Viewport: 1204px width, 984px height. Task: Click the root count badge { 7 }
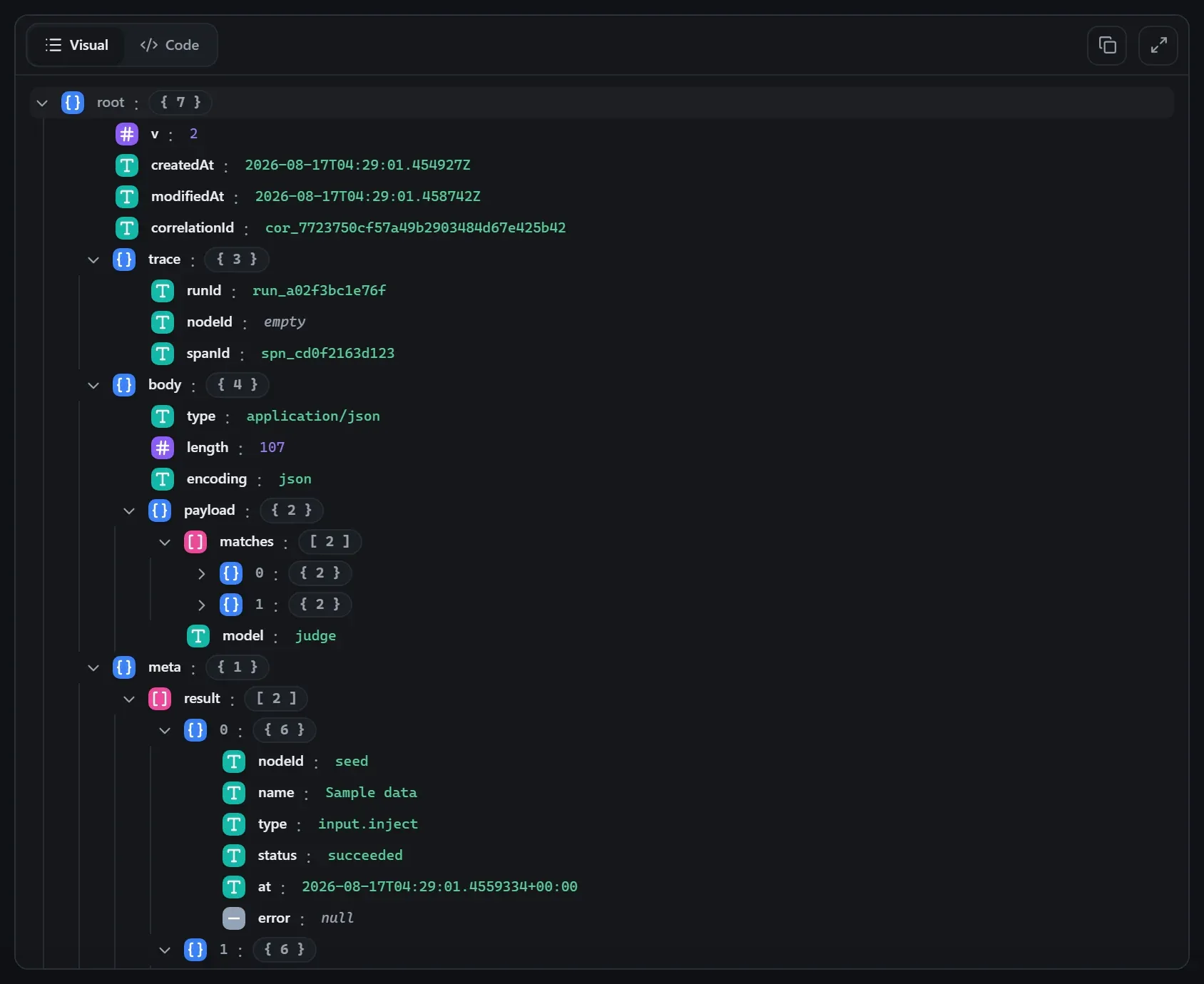180,103
